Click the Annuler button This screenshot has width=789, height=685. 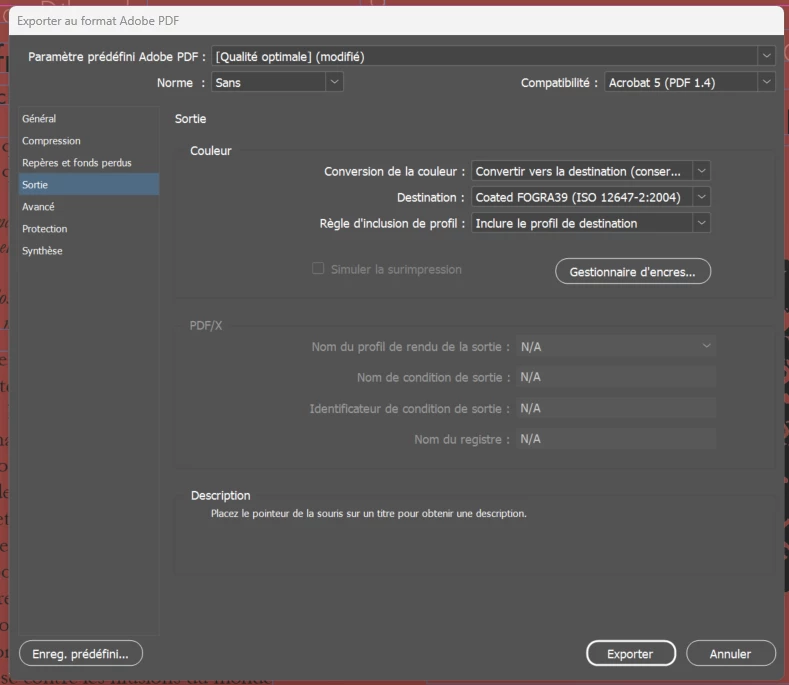pyautogui.click(x=731, y=653)
